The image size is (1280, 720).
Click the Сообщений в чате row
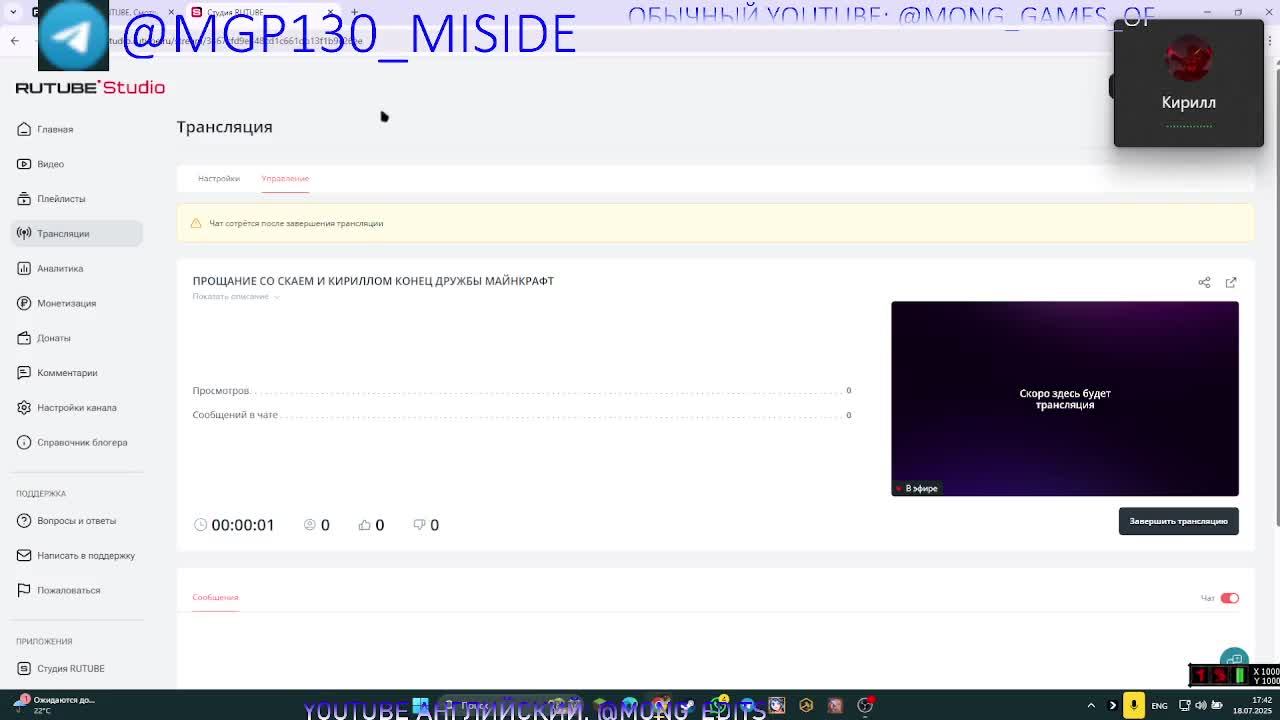pos(522,415)
